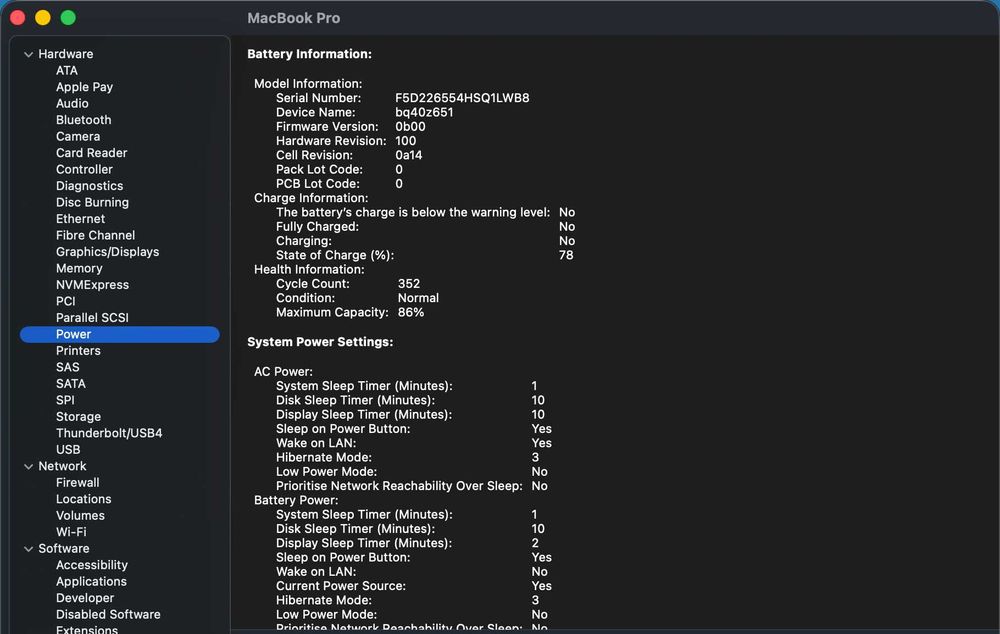Click the Hardware Revision value 100

(x=405, y=141)
